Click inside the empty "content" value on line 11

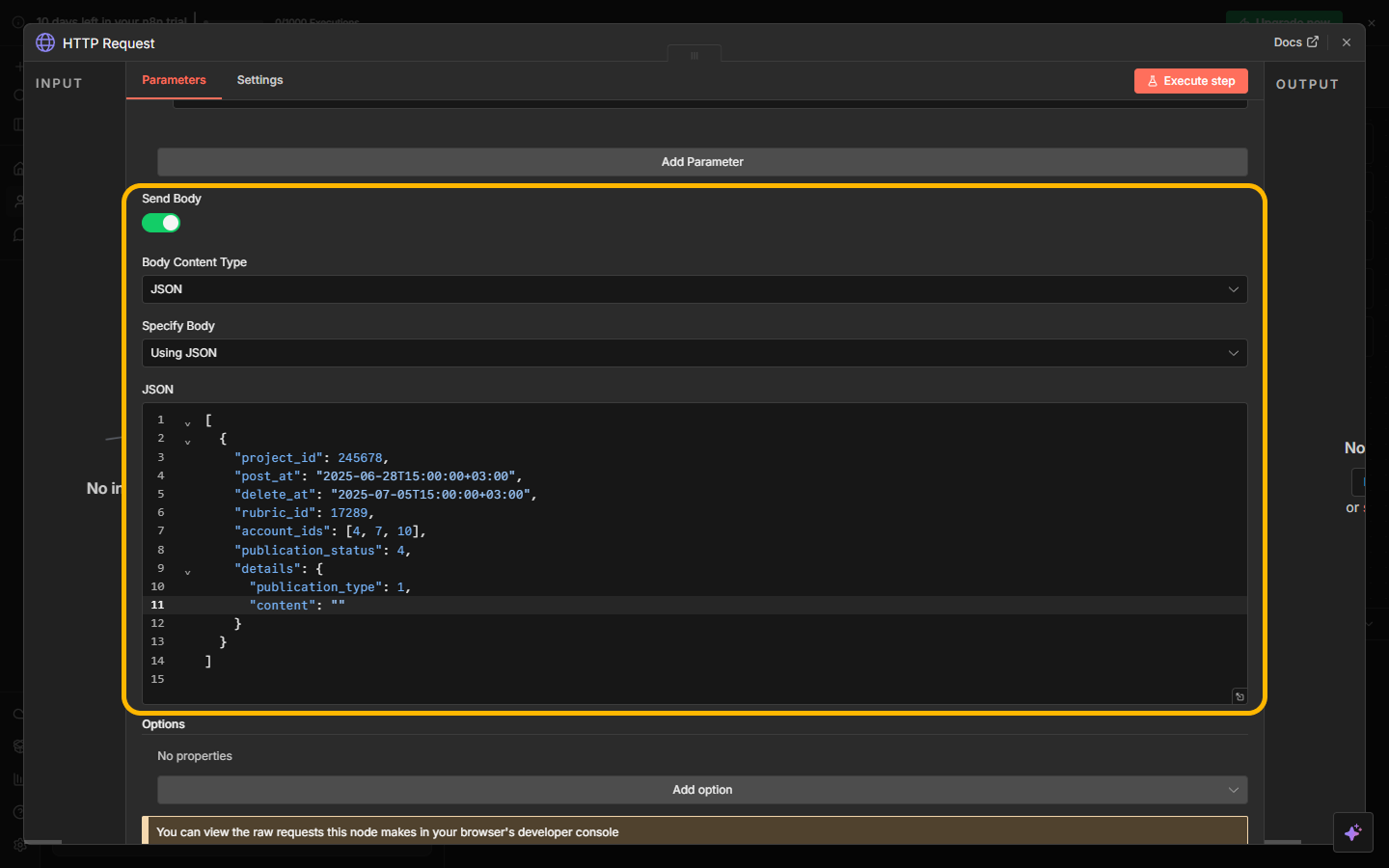pos(338,606)
